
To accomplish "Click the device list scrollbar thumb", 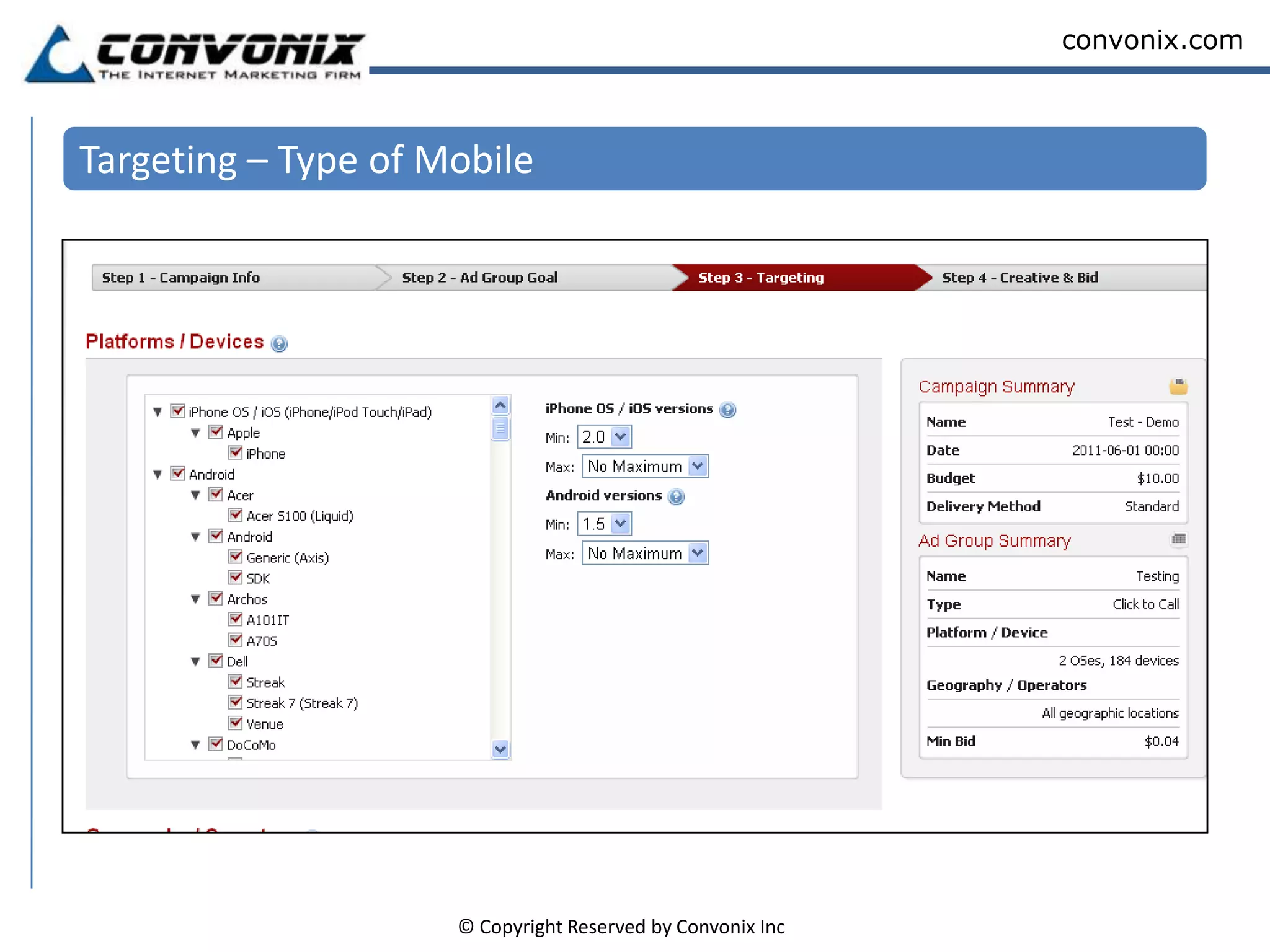I will pyautogui.click(x=500, y=428).
